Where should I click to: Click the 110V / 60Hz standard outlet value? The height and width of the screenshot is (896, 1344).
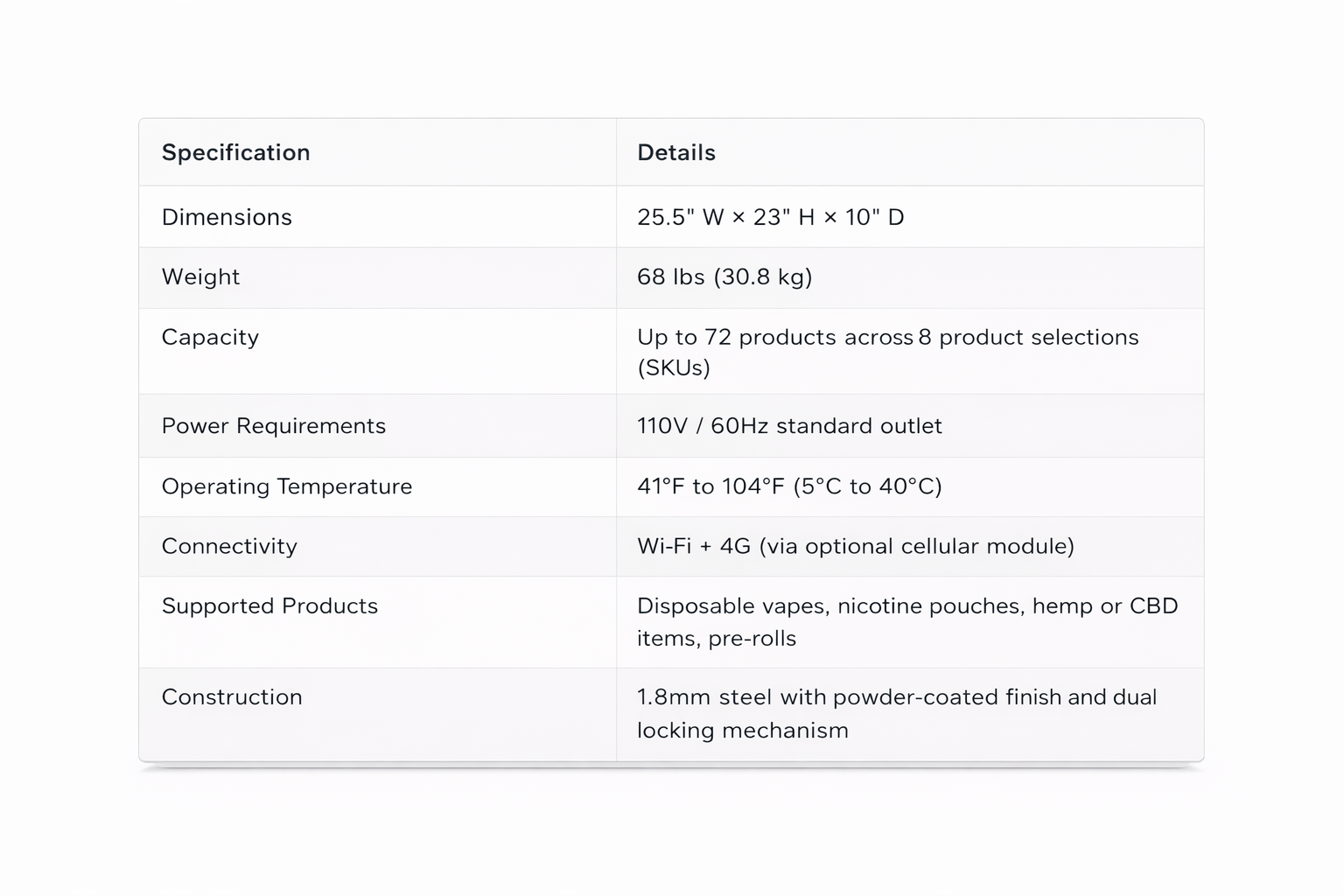click(789, 425)
